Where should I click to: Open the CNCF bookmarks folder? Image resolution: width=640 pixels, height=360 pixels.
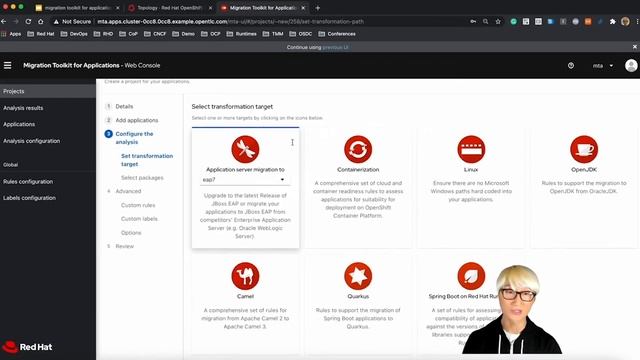155,34
